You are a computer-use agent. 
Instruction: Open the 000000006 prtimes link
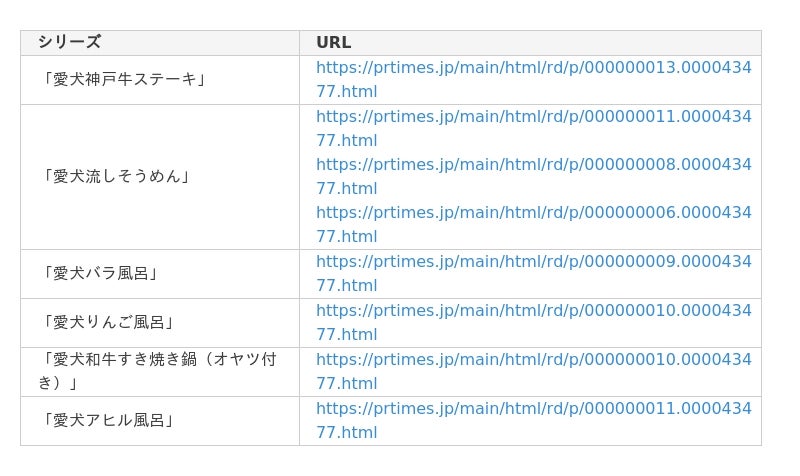pyautogui.click(x=533, y=213)
